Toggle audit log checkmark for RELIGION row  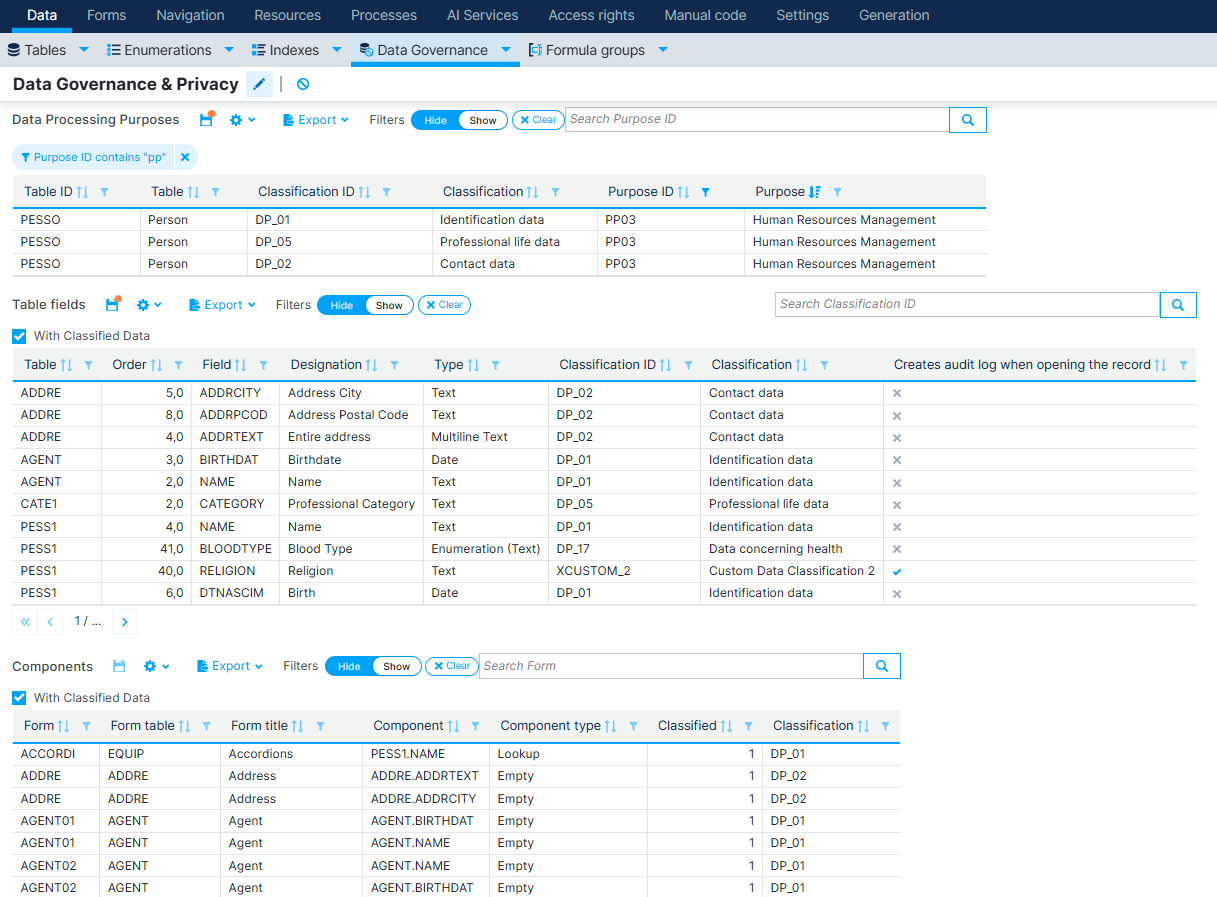tap(897, 571)
